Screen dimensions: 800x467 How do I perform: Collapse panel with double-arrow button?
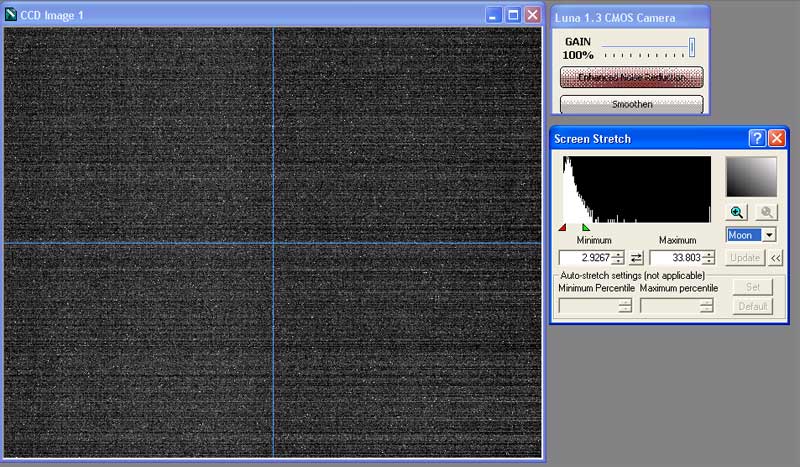click(775, 258)
